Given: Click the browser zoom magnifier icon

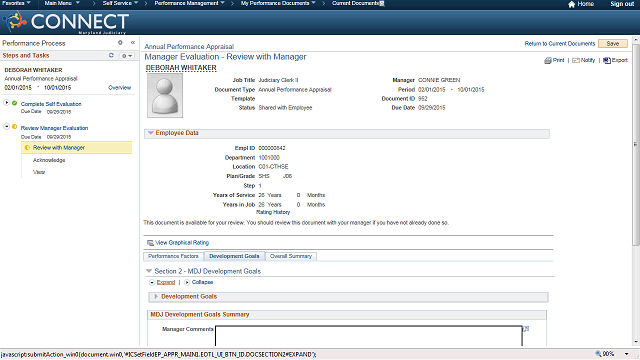Looking at the screenshot, I should [598, 354].
